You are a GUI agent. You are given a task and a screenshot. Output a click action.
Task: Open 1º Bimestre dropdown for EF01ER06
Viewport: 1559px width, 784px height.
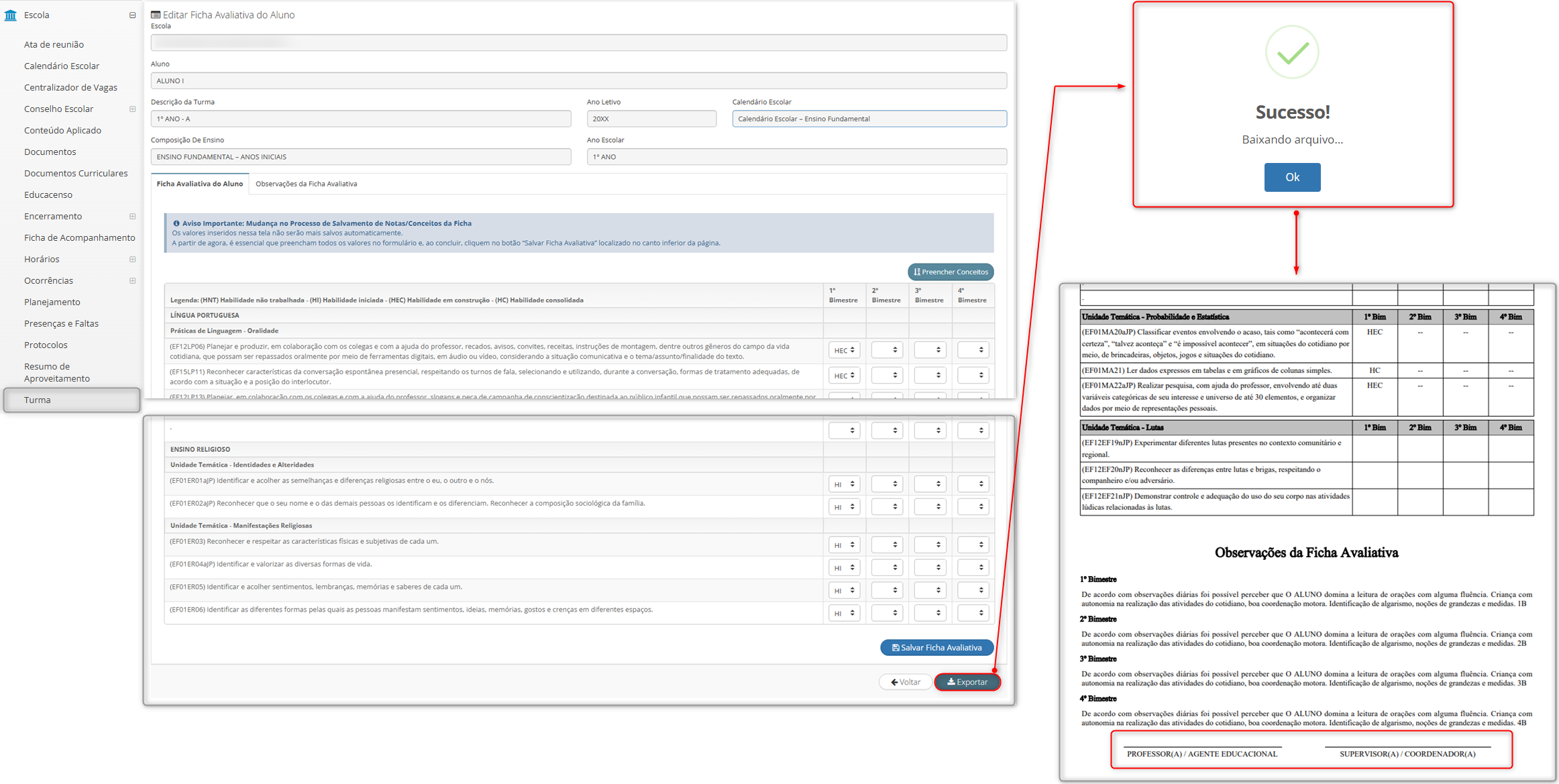pyautogui.click(x=844, y=614)
